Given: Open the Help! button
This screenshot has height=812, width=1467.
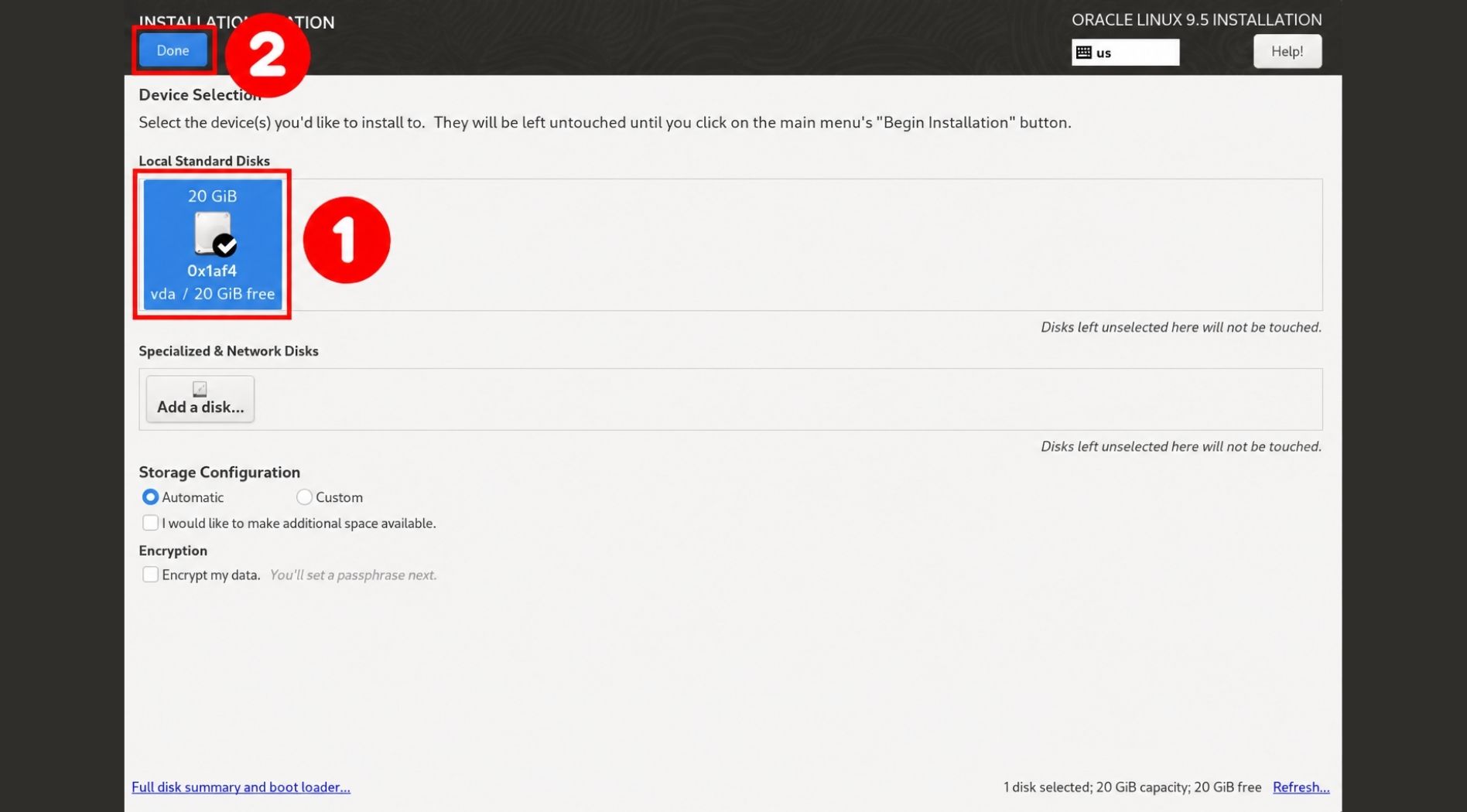Looking at the screenshot, I should 1287,52.
